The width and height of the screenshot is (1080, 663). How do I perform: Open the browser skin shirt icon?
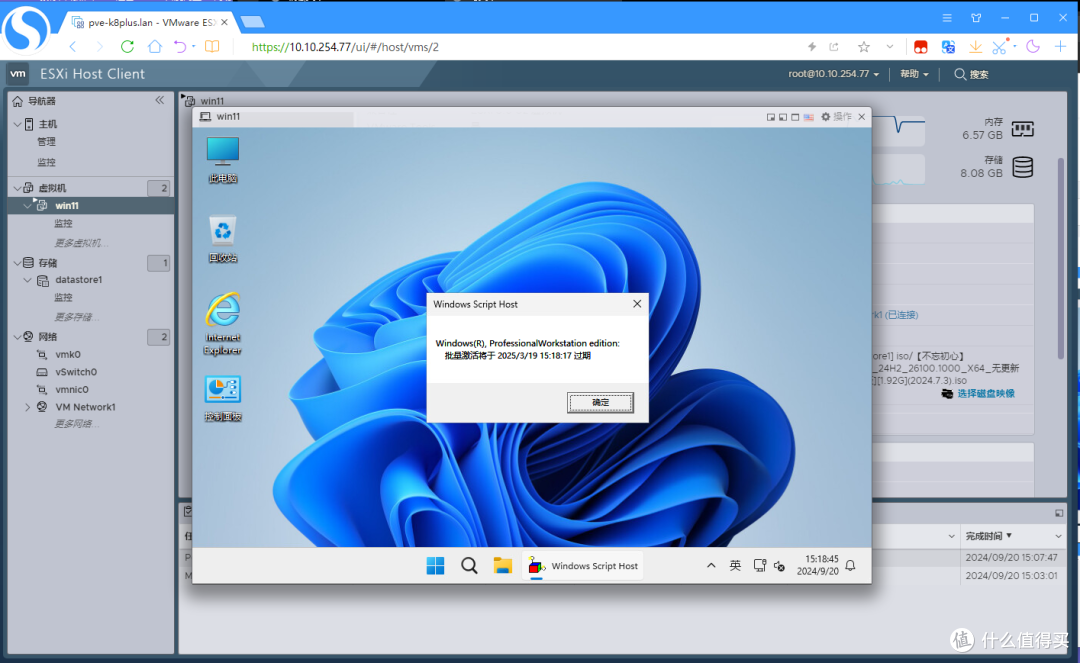[976, 18]
